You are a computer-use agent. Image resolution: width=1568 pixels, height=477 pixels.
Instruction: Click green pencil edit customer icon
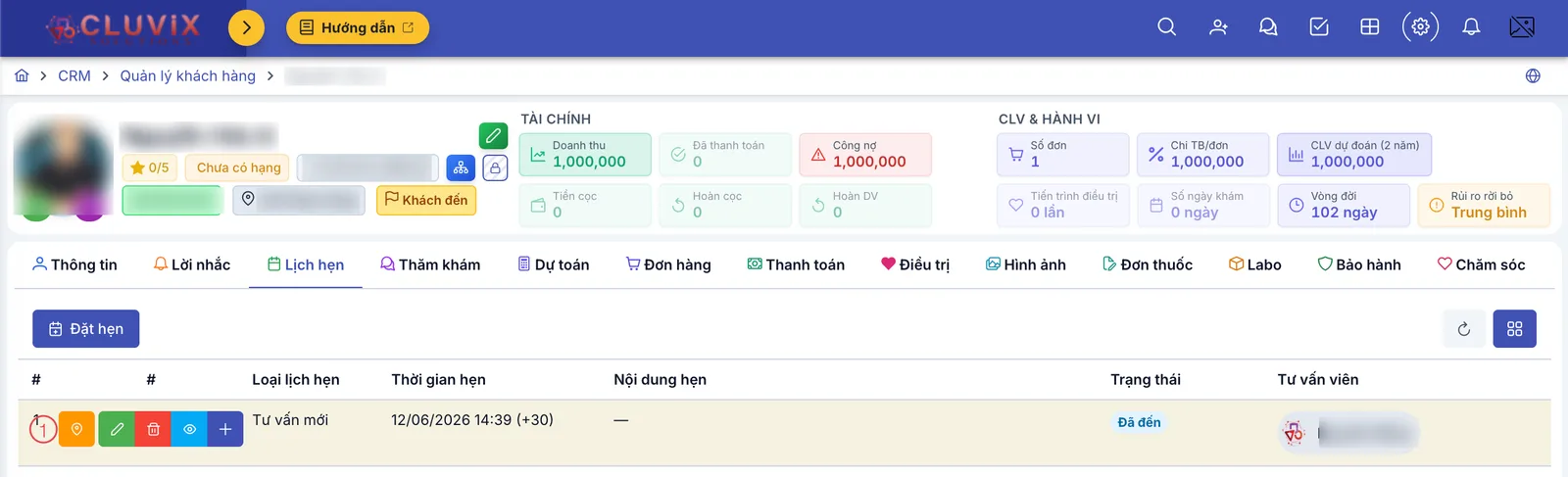[x=493, y=135]
